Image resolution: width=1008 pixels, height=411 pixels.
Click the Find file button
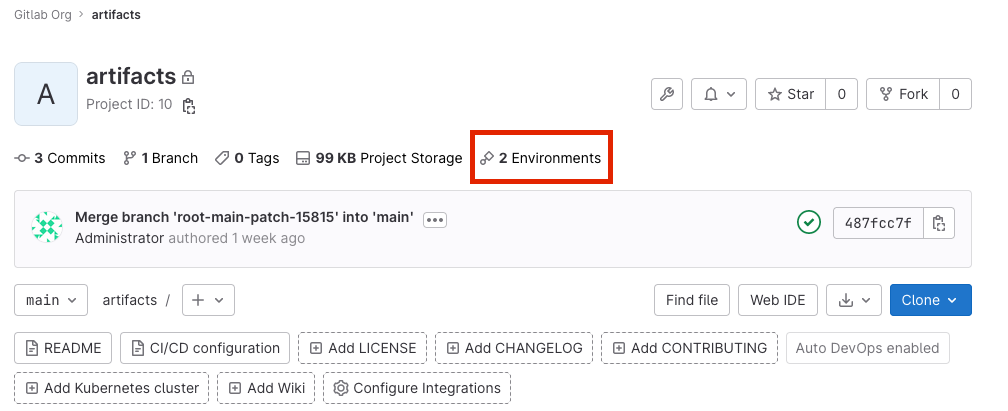click(692, 300)
